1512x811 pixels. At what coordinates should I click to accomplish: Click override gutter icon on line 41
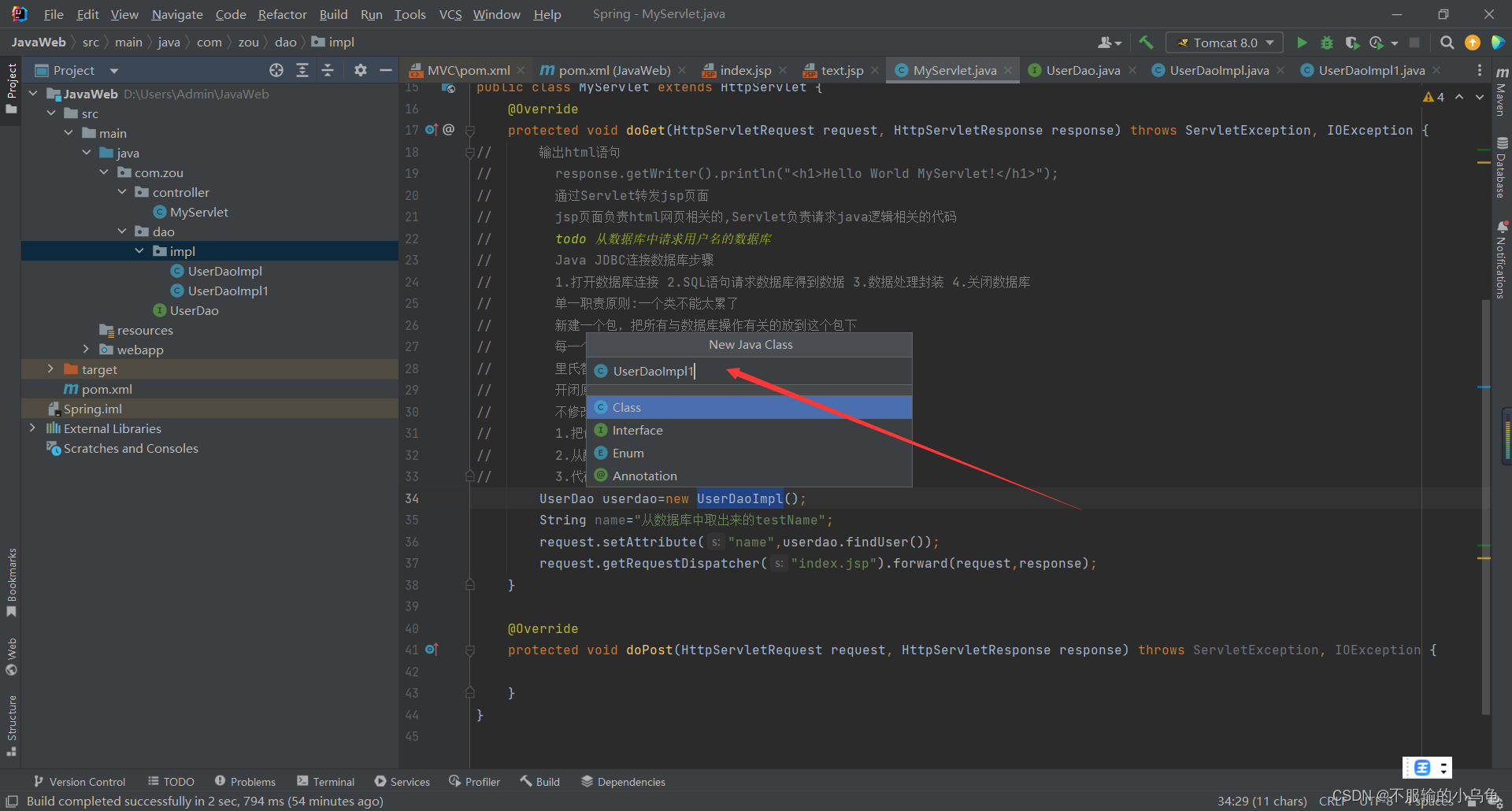(x=432, y=650)
